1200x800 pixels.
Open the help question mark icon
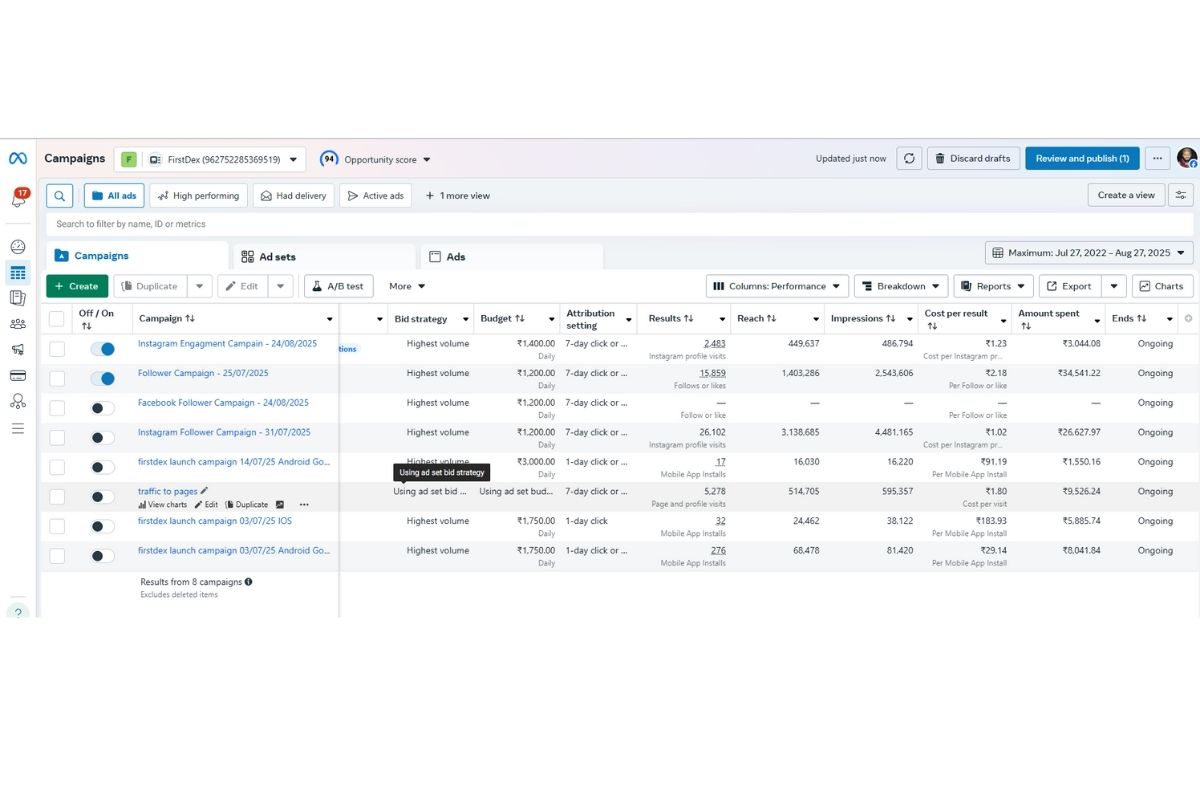[18, 610]
